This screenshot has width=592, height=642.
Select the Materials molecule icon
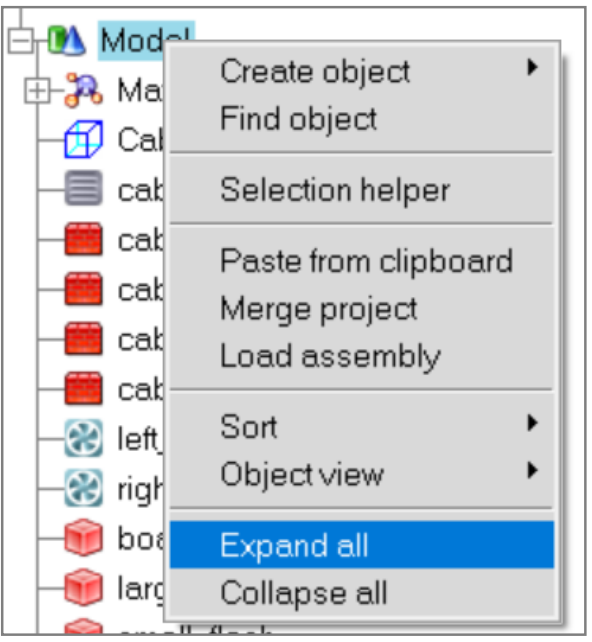tap(84, 90)
